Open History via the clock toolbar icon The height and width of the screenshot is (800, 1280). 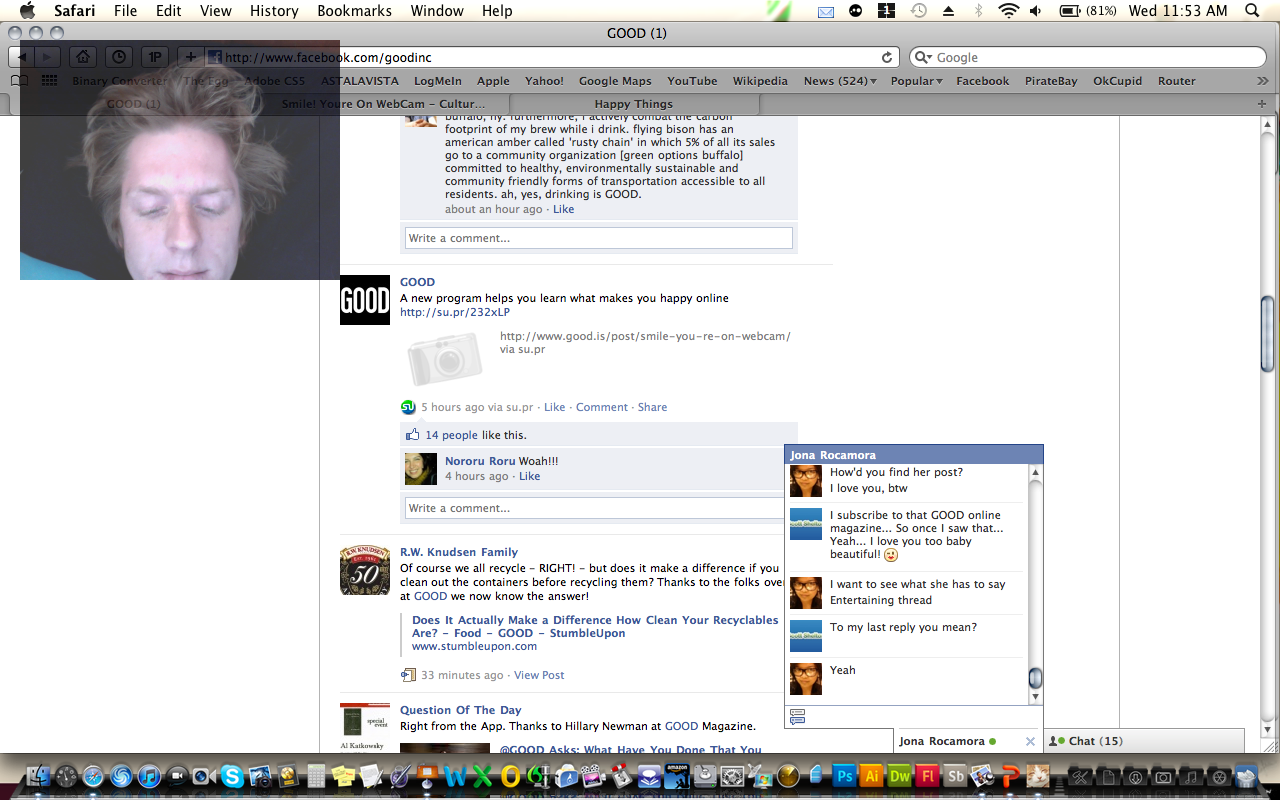coord(119,57)
